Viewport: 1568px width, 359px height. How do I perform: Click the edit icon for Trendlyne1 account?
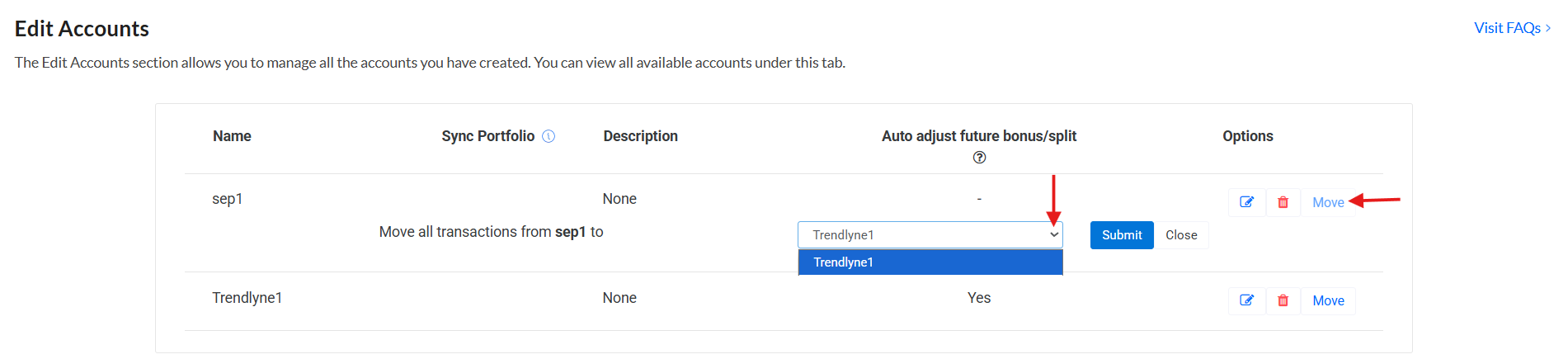[1246, 300]
